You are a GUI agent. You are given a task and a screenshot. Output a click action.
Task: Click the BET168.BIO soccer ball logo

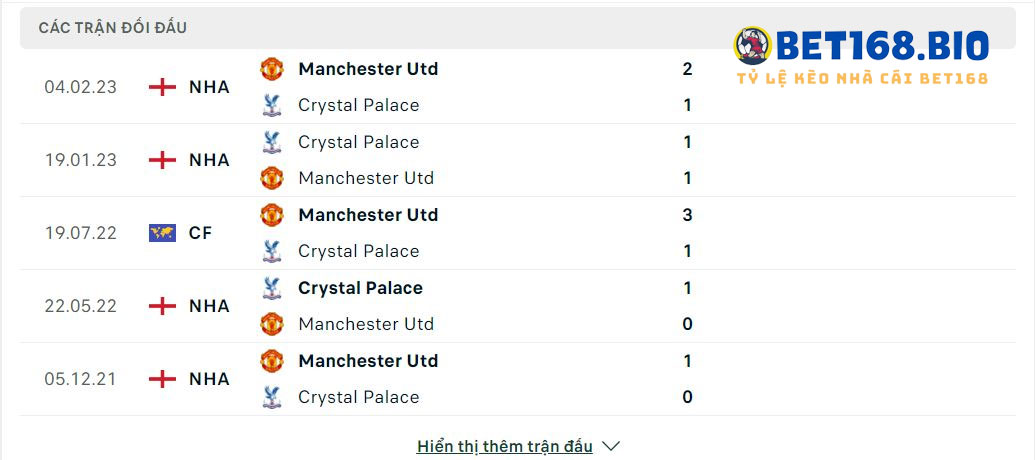tap(752, 46)
